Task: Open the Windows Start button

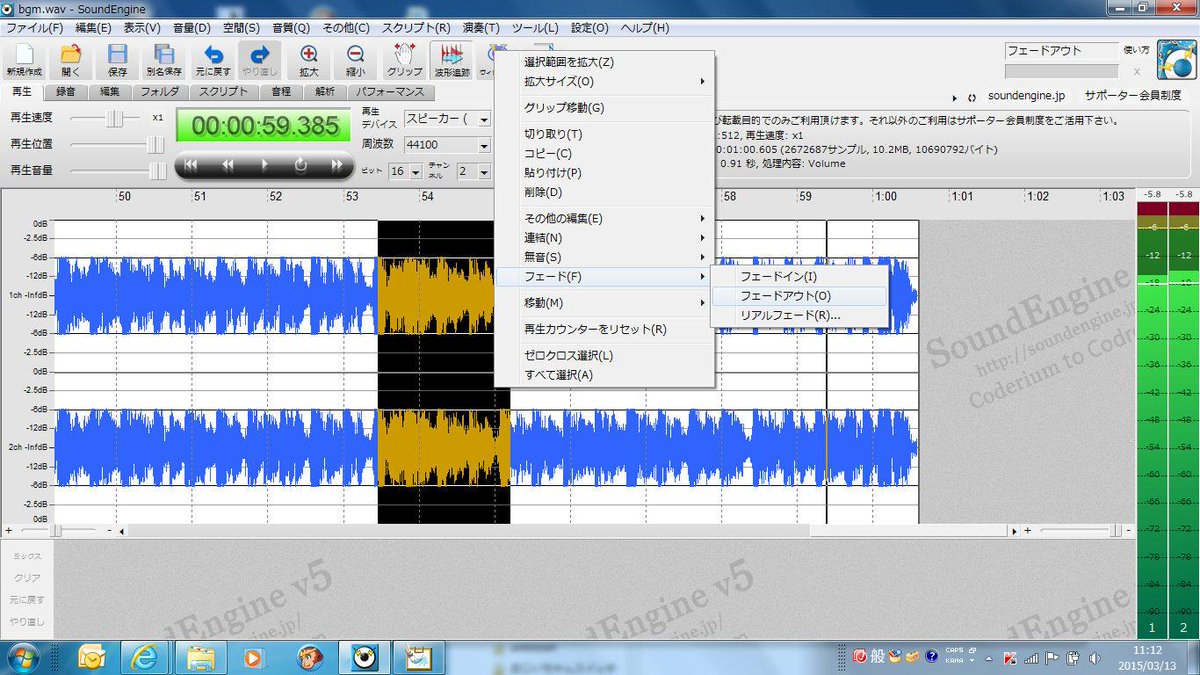Action: (24, 657)
